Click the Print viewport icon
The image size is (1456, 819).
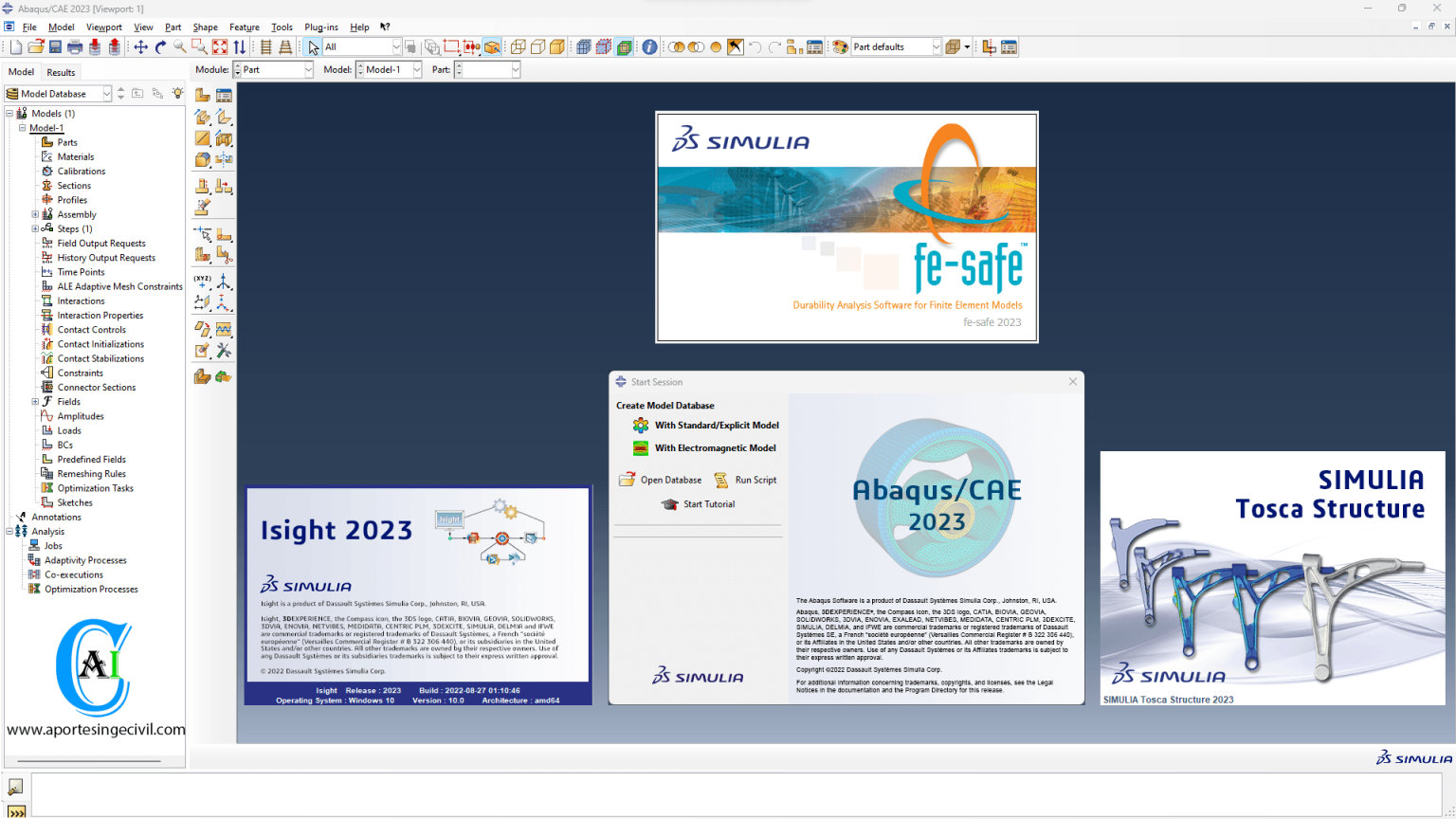tap(74, 45)
